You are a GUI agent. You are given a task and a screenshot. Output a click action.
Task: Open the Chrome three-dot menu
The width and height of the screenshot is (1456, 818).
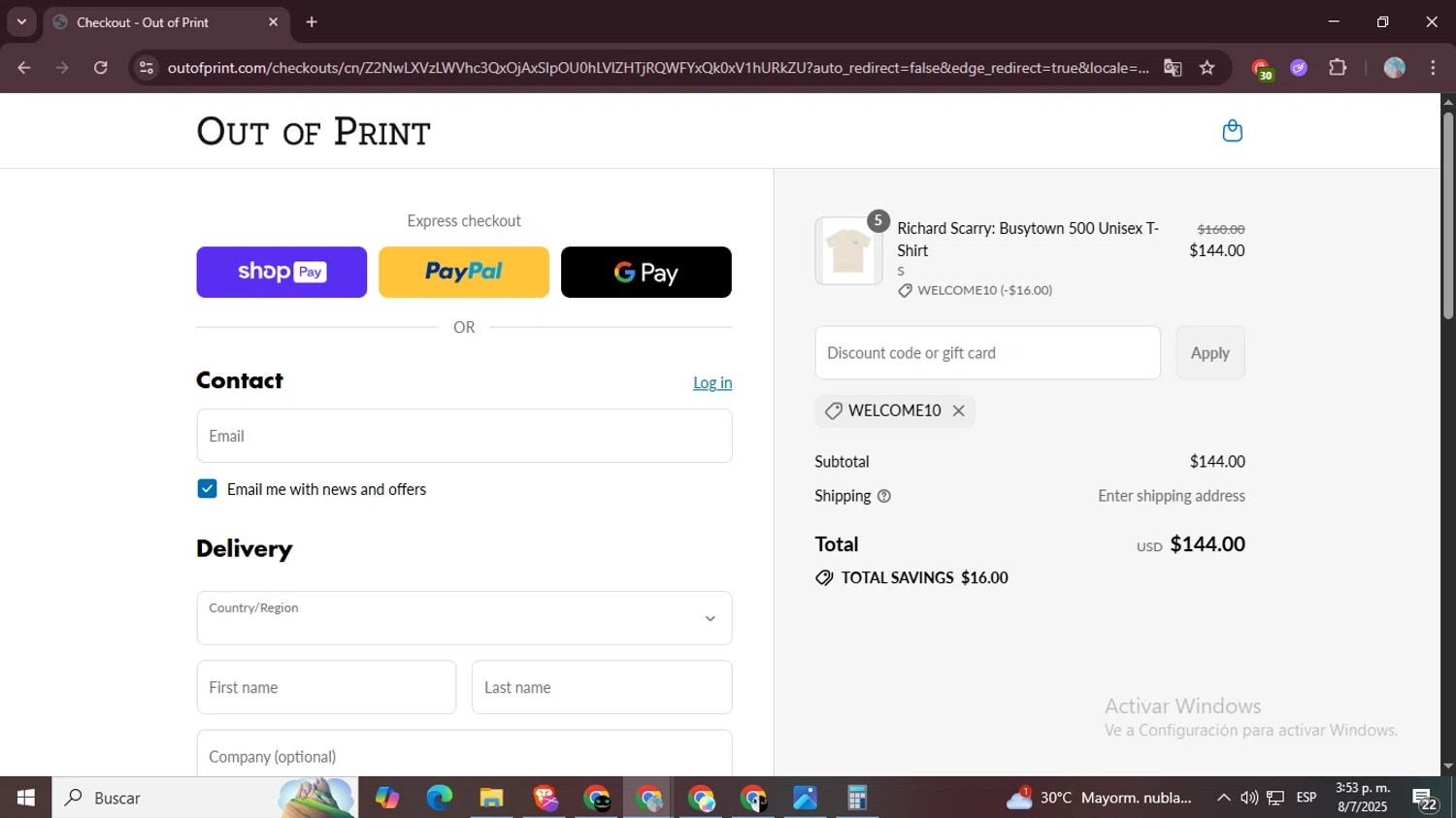tap(1433, 68)
